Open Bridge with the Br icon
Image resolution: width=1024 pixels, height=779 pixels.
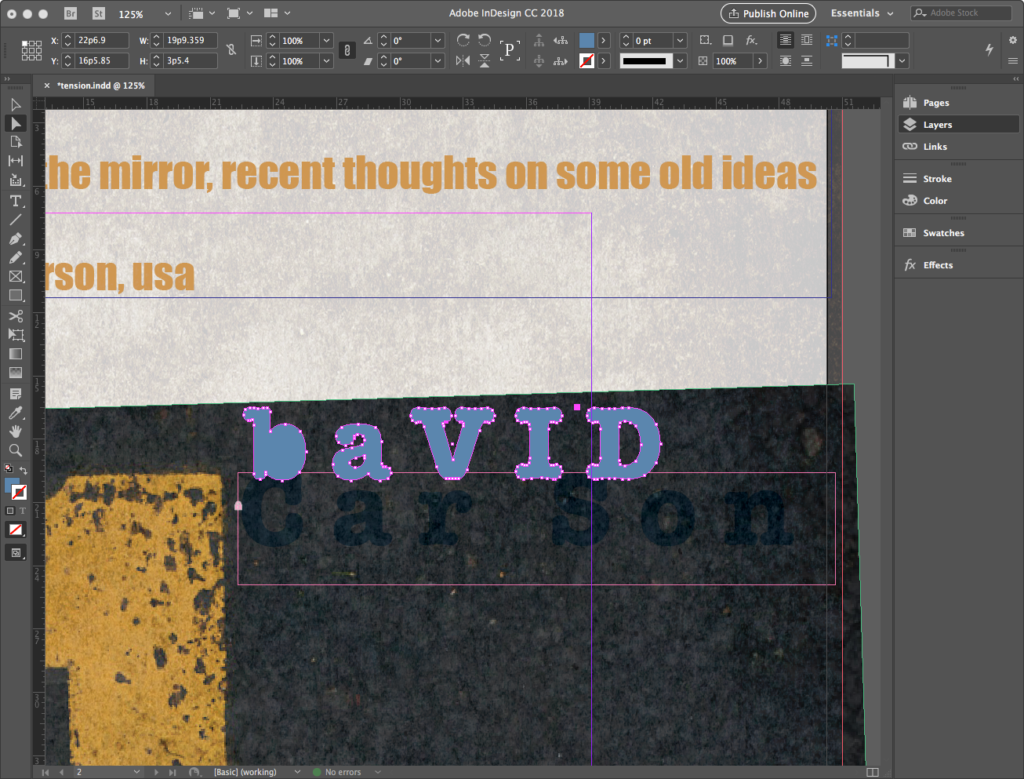tap(70, 13)
